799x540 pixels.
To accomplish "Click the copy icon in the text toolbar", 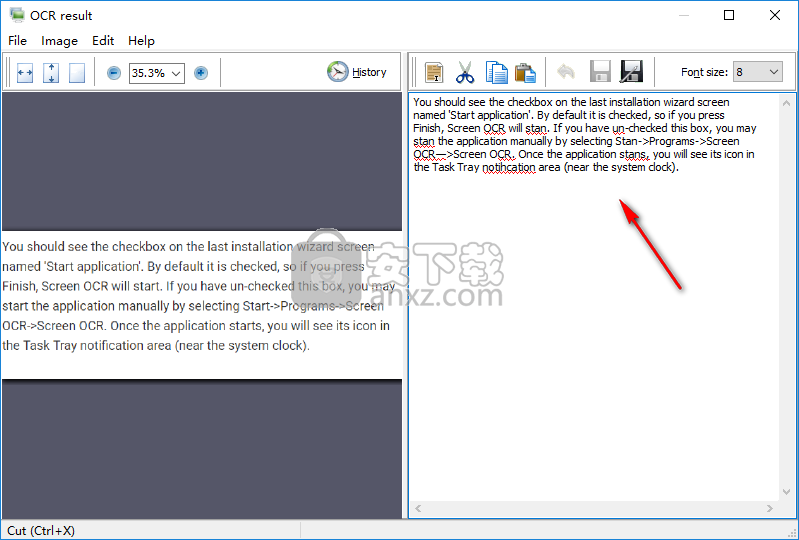I will click(496, 72).
